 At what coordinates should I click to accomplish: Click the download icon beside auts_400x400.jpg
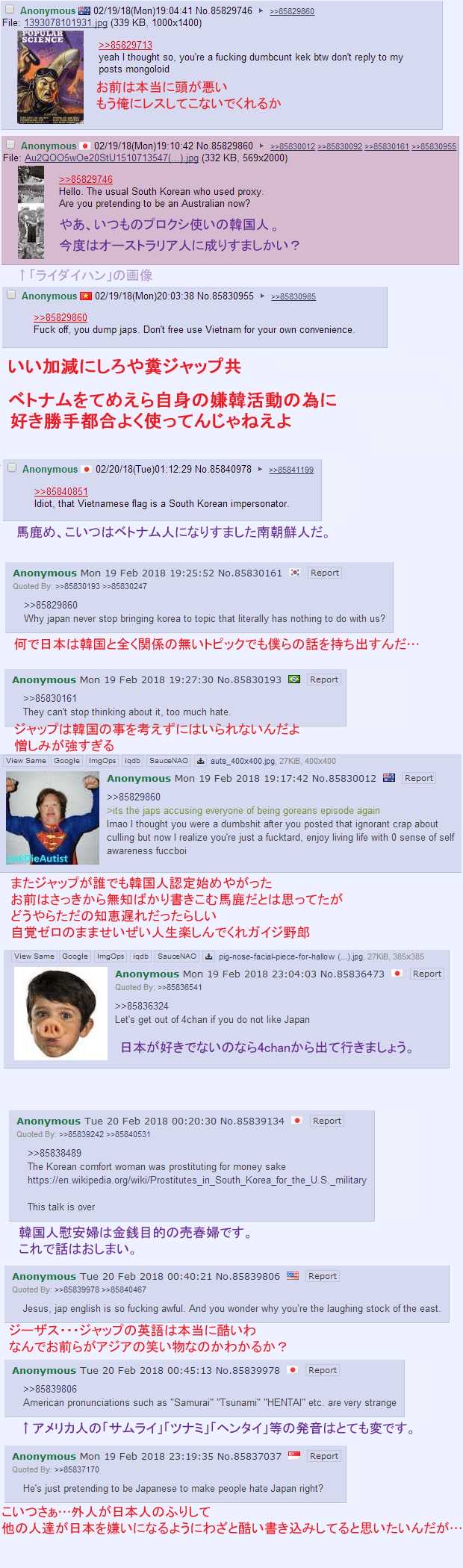(201, 761)
